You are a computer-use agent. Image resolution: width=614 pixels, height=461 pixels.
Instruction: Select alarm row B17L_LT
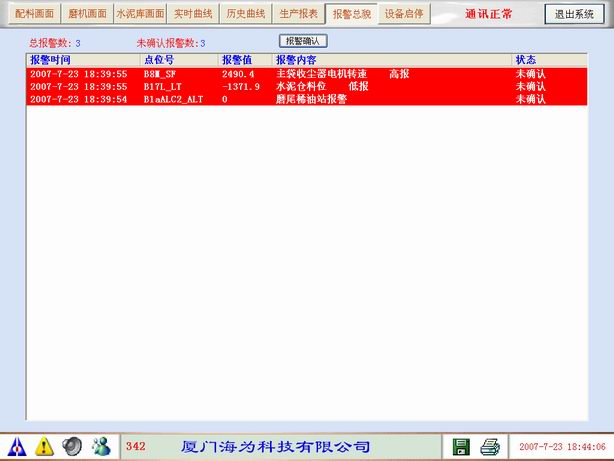307,87
